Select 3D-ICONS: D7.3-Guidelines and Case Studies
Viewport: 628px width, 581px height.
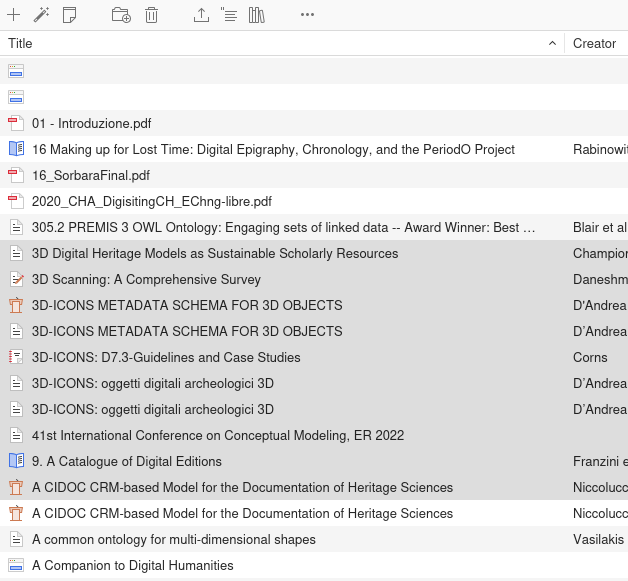click(x=166, y=358)
